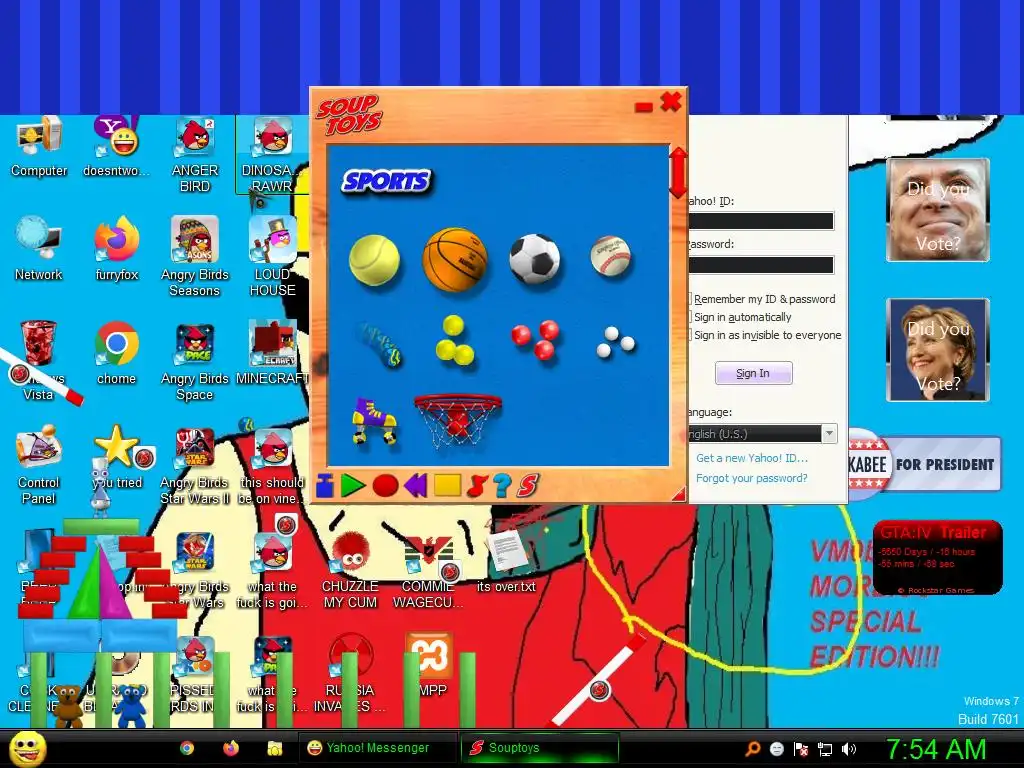Viewport: 1024px width, 768px height.
Task: Click the Hillary Did you Vote gadget
Action: pyautogui.click(x=938, y=349)
